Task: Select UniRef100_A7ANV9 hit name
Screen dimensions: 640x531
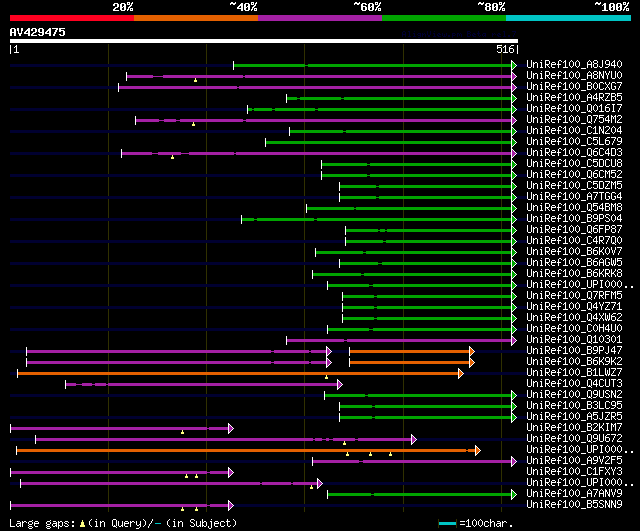Action: pyautogui.click(x=574, y=494)
